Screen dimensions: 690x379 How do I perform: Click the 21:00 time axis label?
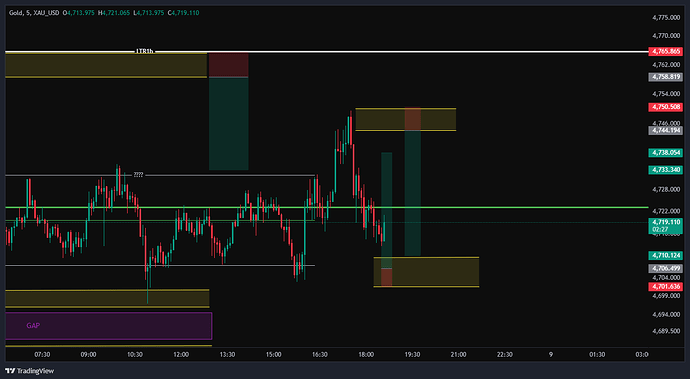pyautogui.click(x=459, y=354)
